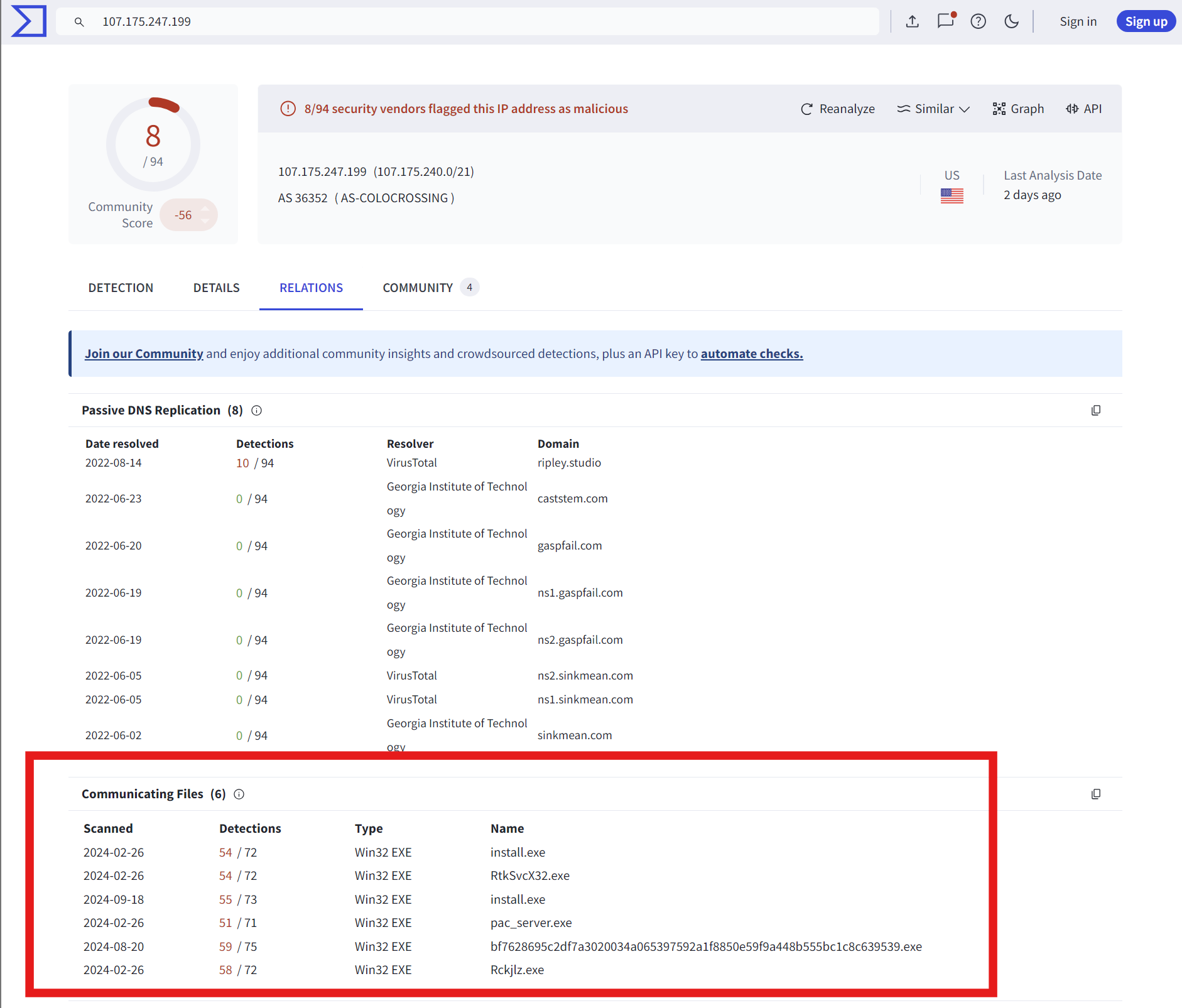Click the VirusTotal logo icon
The width and height of the screenshot is (1182, 1008).
point(28,21)
